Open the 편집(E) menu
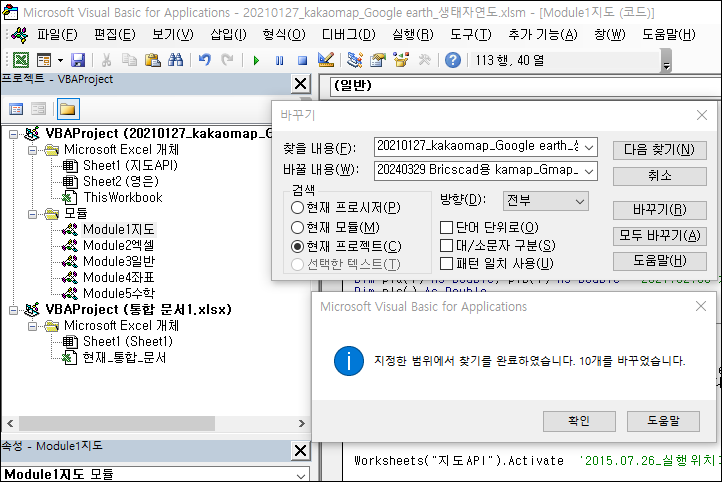 (115, 35)
